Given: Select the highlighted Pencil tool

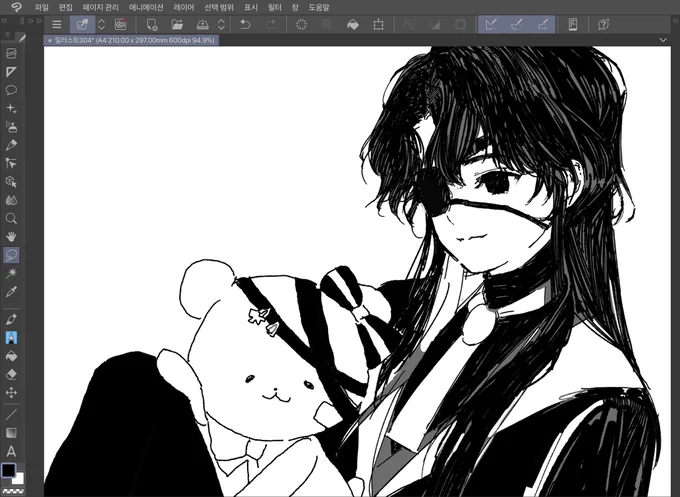Looking at the screenshot, I should click(11, 337).
